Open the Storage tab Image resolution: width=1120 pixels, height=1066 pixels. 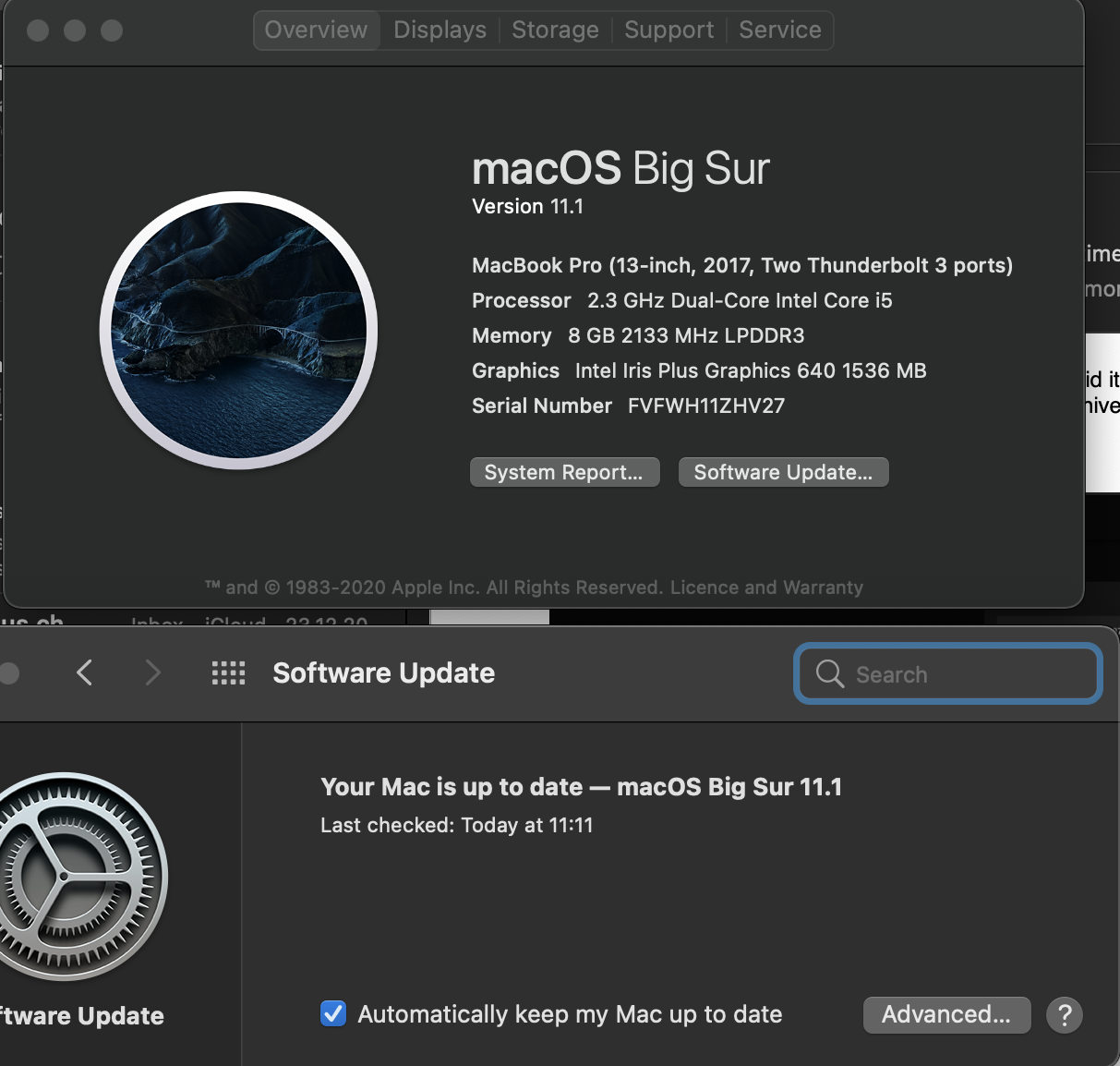pos(555,30)
